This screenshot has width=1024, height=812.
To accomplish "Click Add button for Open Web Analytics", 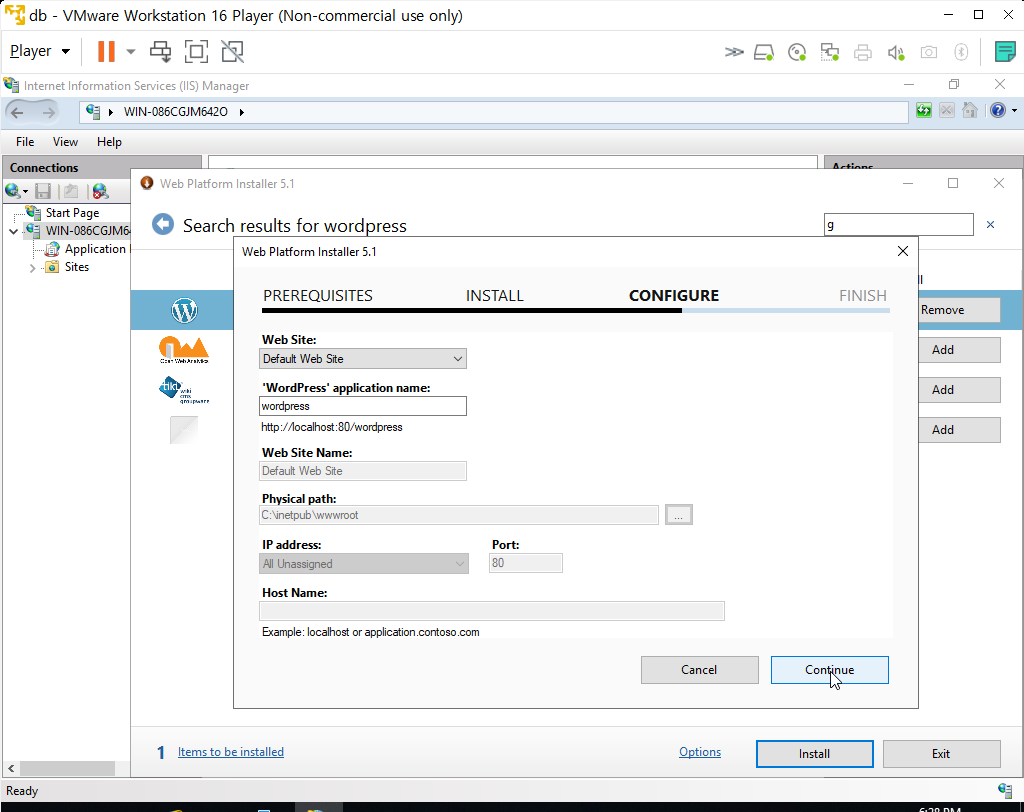I will coord(959,350).
